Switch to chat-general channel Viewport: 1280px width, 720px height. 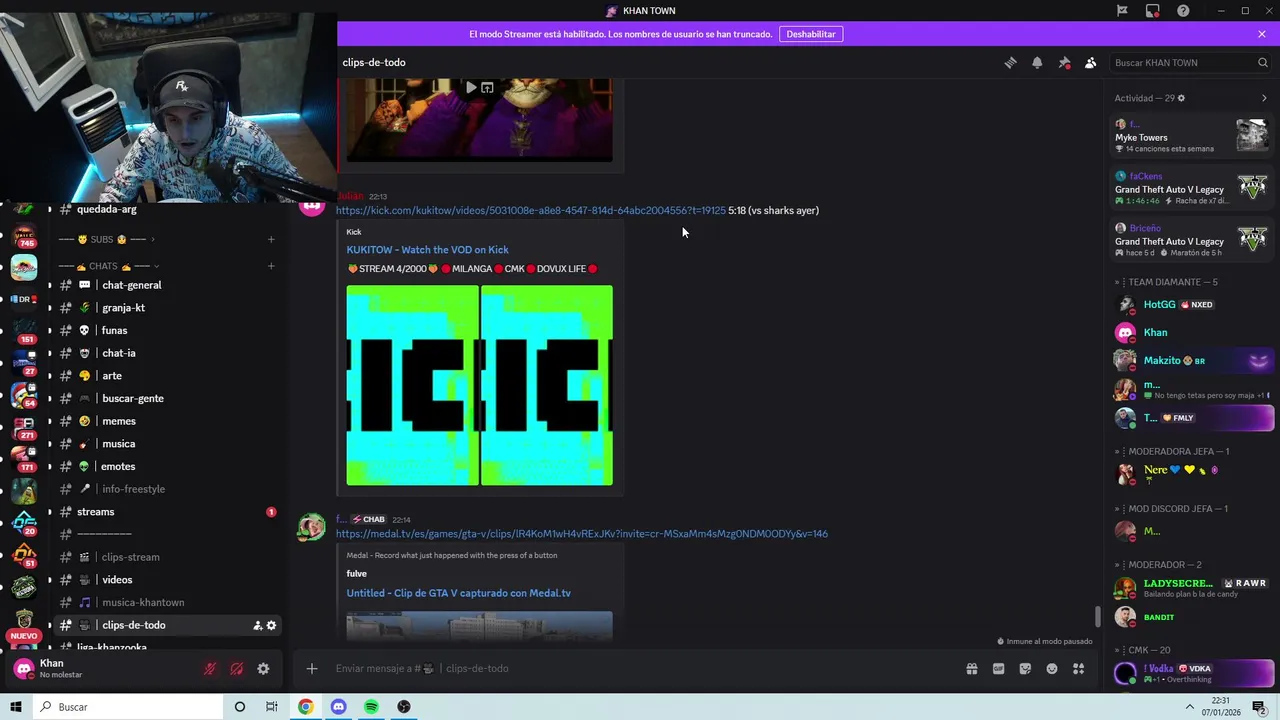pyautogui.click(x=168, y=285)
